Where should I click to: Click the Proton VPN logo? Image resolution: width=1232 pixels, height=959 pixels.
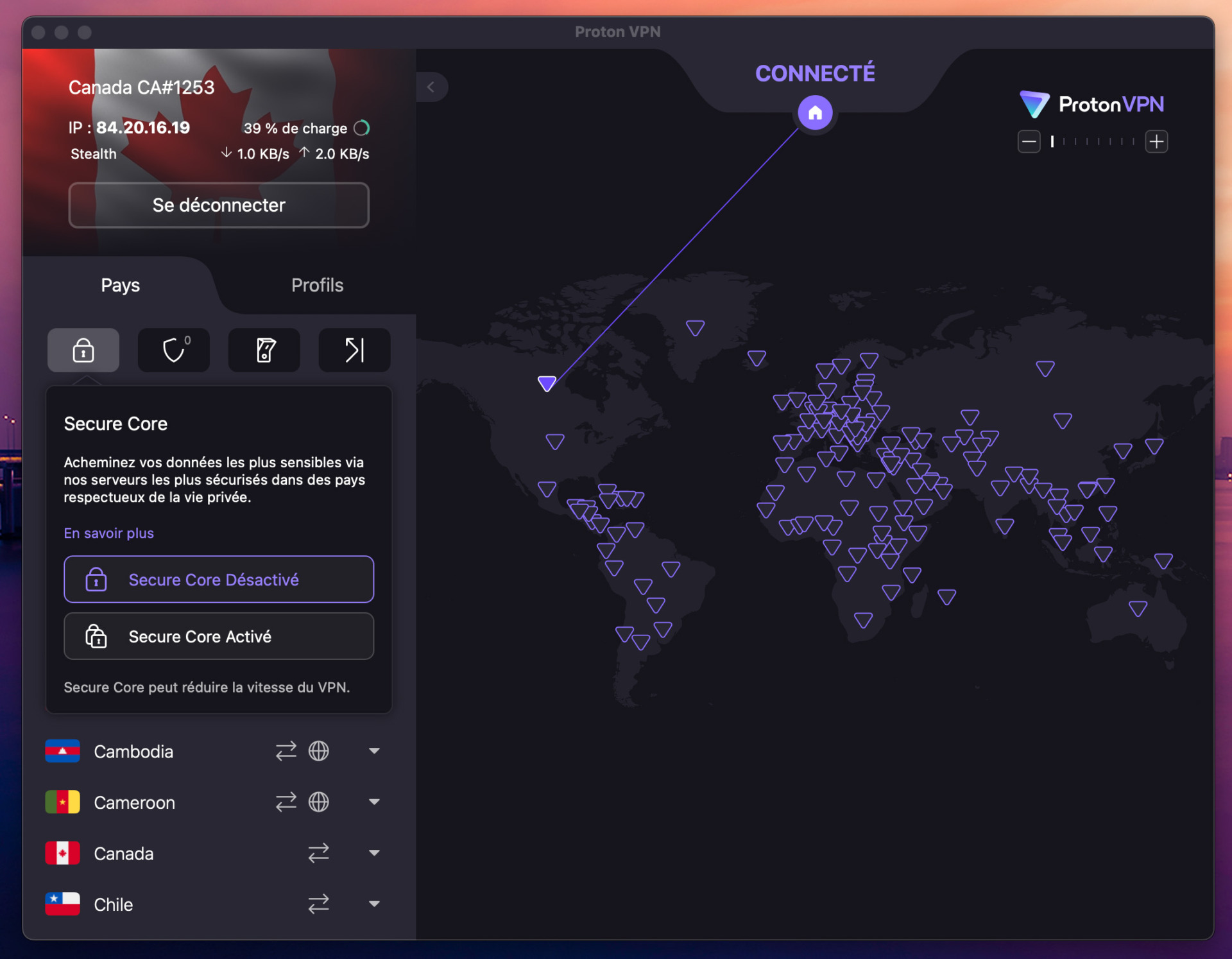click(1092, 104)
